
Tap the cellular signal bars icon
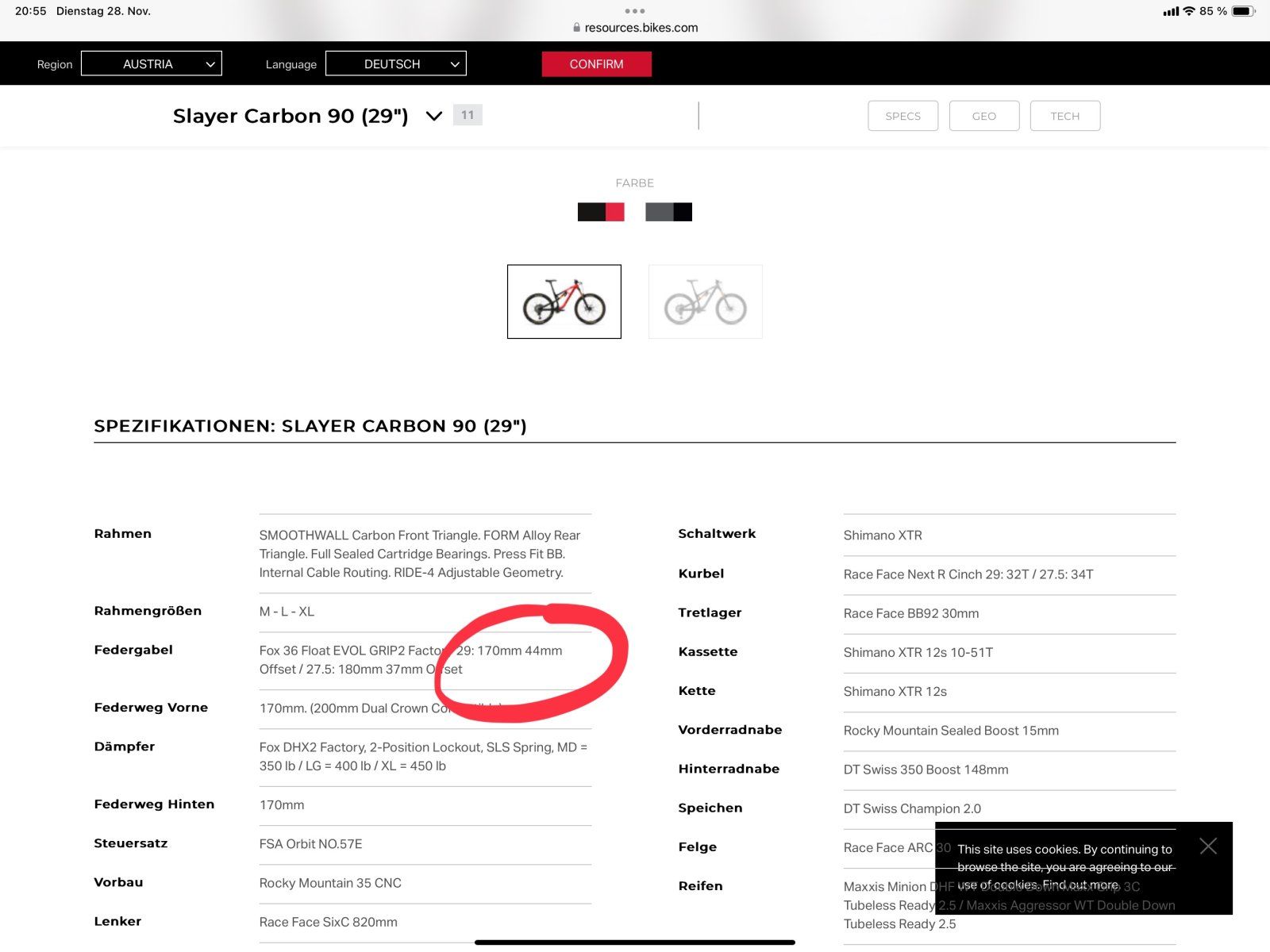tap(1171, 11)
